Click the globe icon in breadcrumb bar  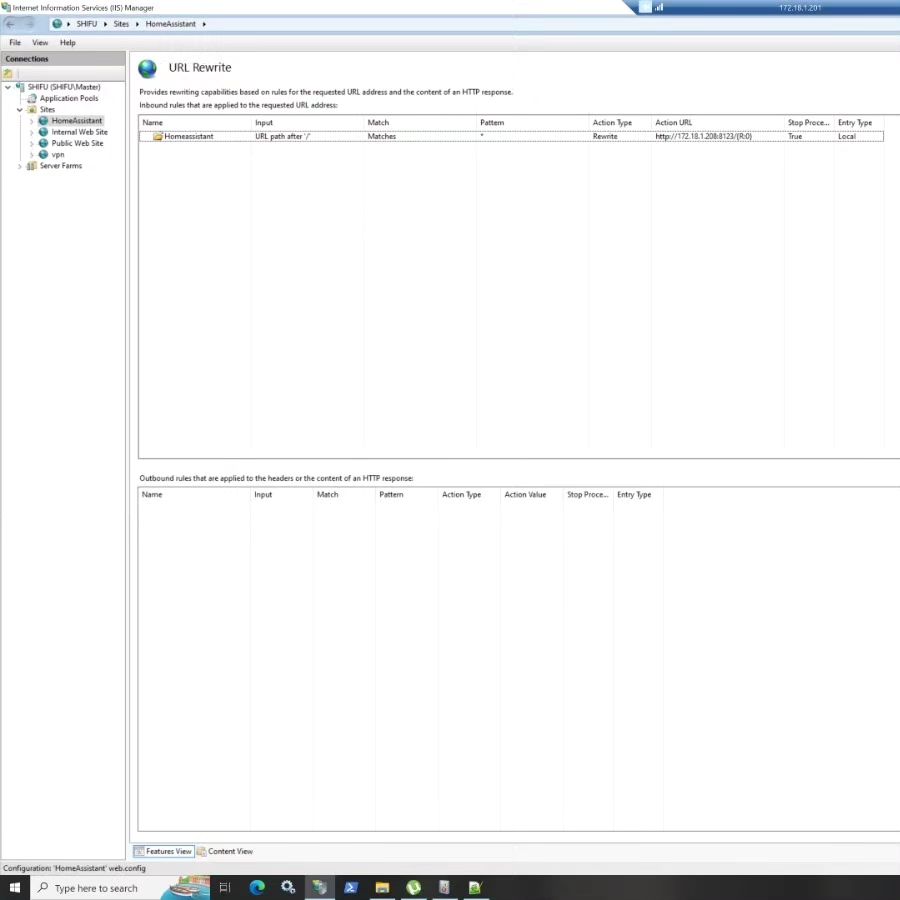pos(57,24)
